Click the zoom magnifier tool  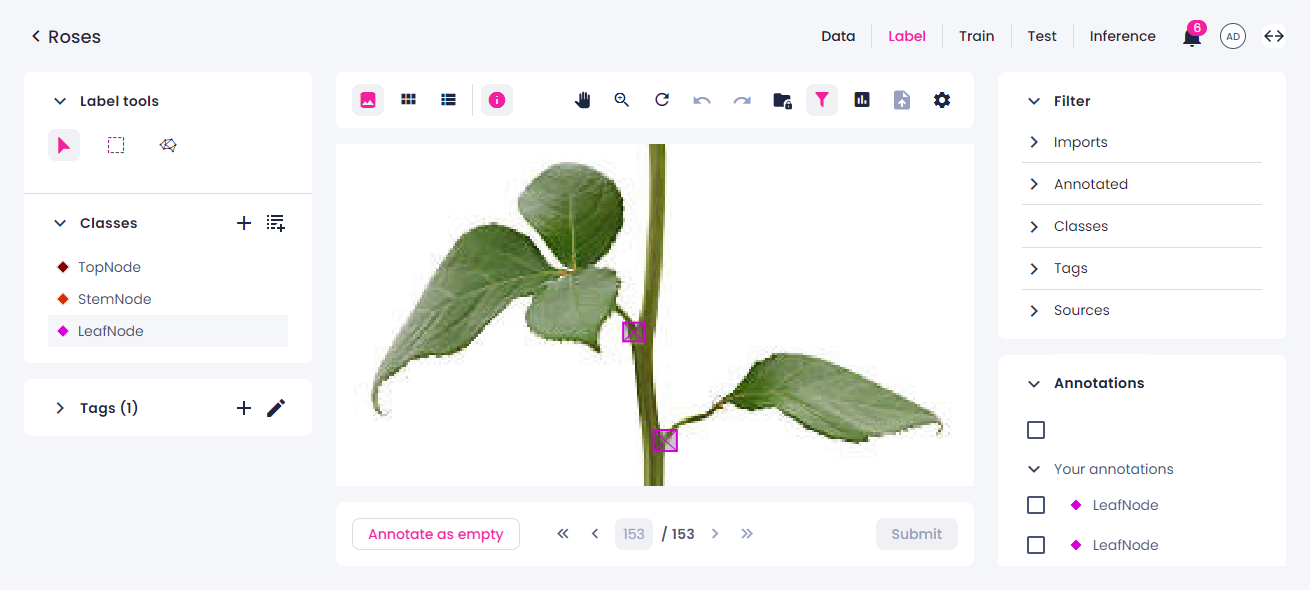[x=622, y=100]
